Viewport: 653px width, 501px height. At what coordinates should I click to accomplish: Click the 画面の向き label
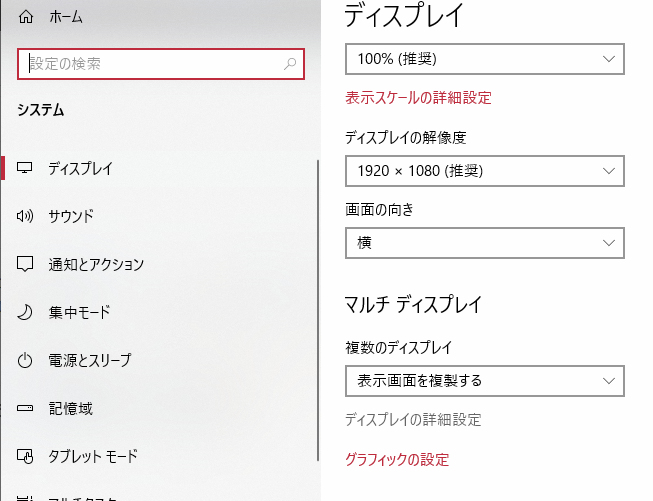379,209
